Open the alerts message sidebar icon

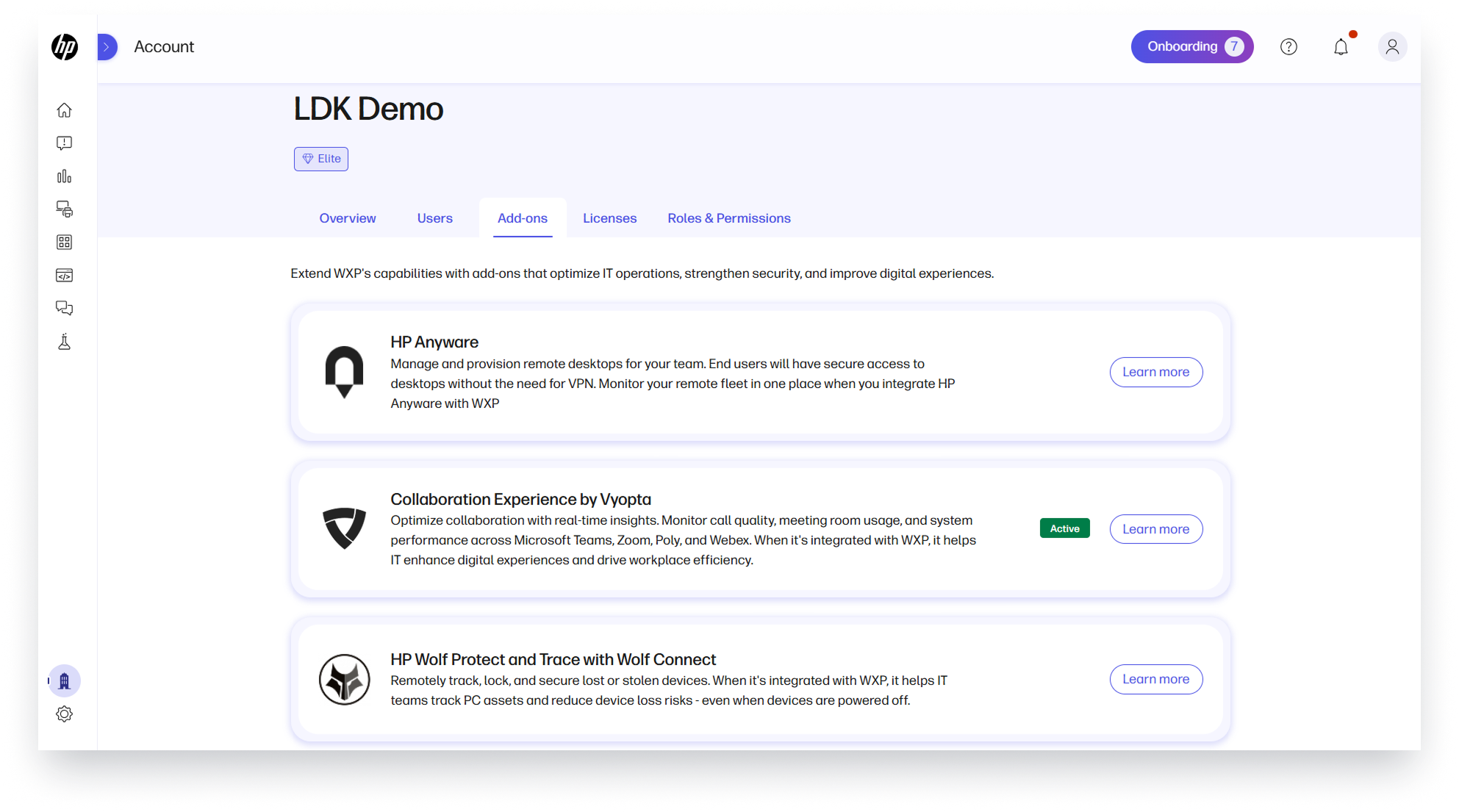(65, 143)
